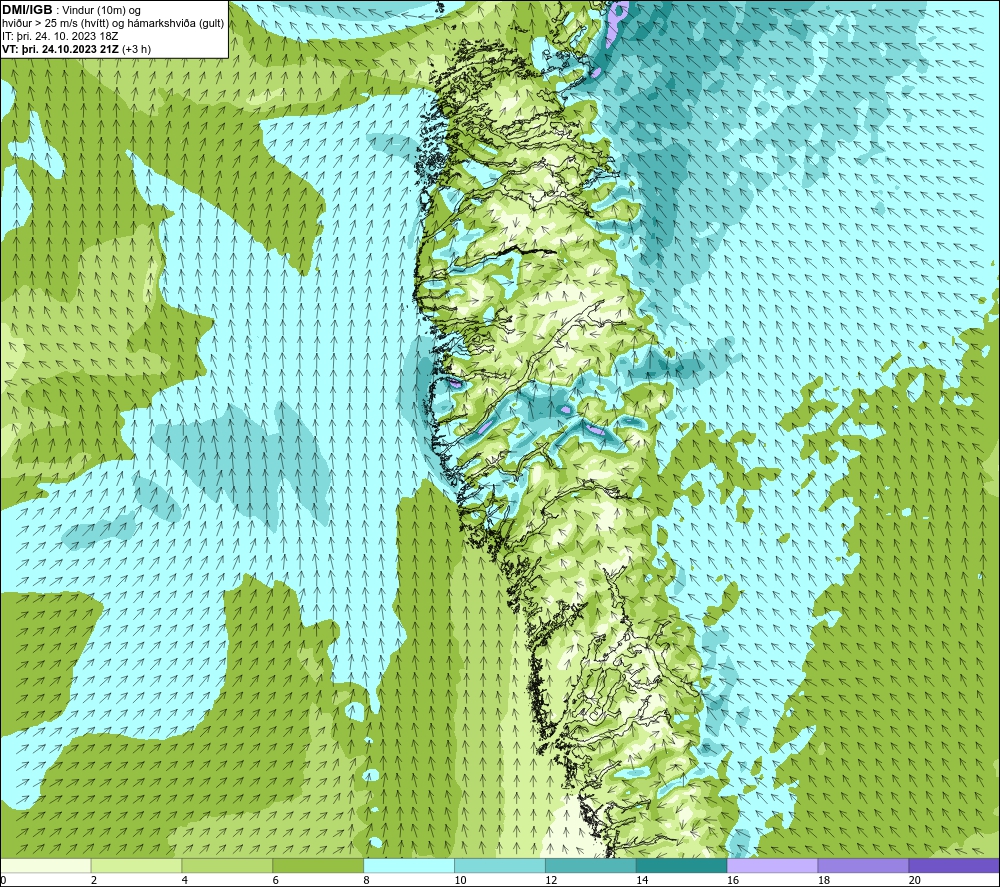Image resolution: width=1000 pixels, height=887 pixels.
Task: Click the '6' label on the scale
Action: pyautogui.click(x=276, y=880)
